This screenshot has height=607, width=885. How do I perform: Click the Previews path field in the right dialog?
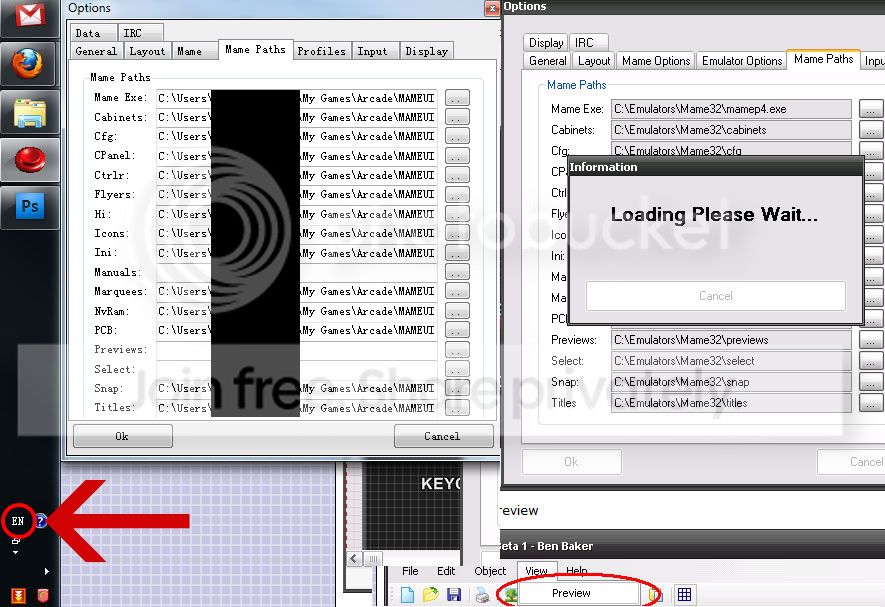tap(731, 340)
